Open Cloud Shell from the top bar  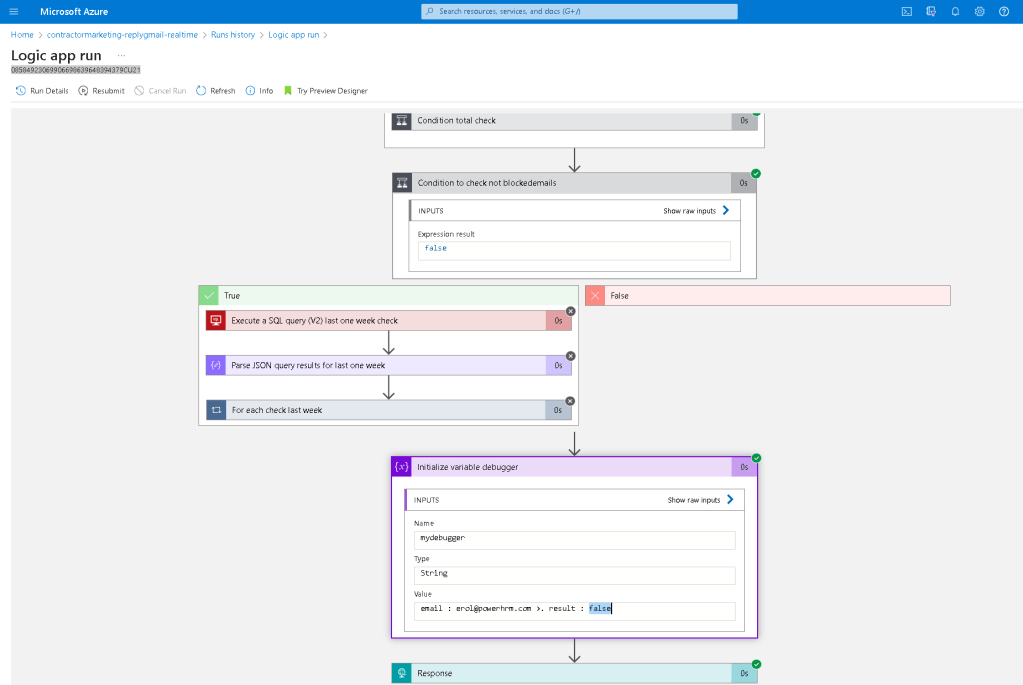coord(907,12)
